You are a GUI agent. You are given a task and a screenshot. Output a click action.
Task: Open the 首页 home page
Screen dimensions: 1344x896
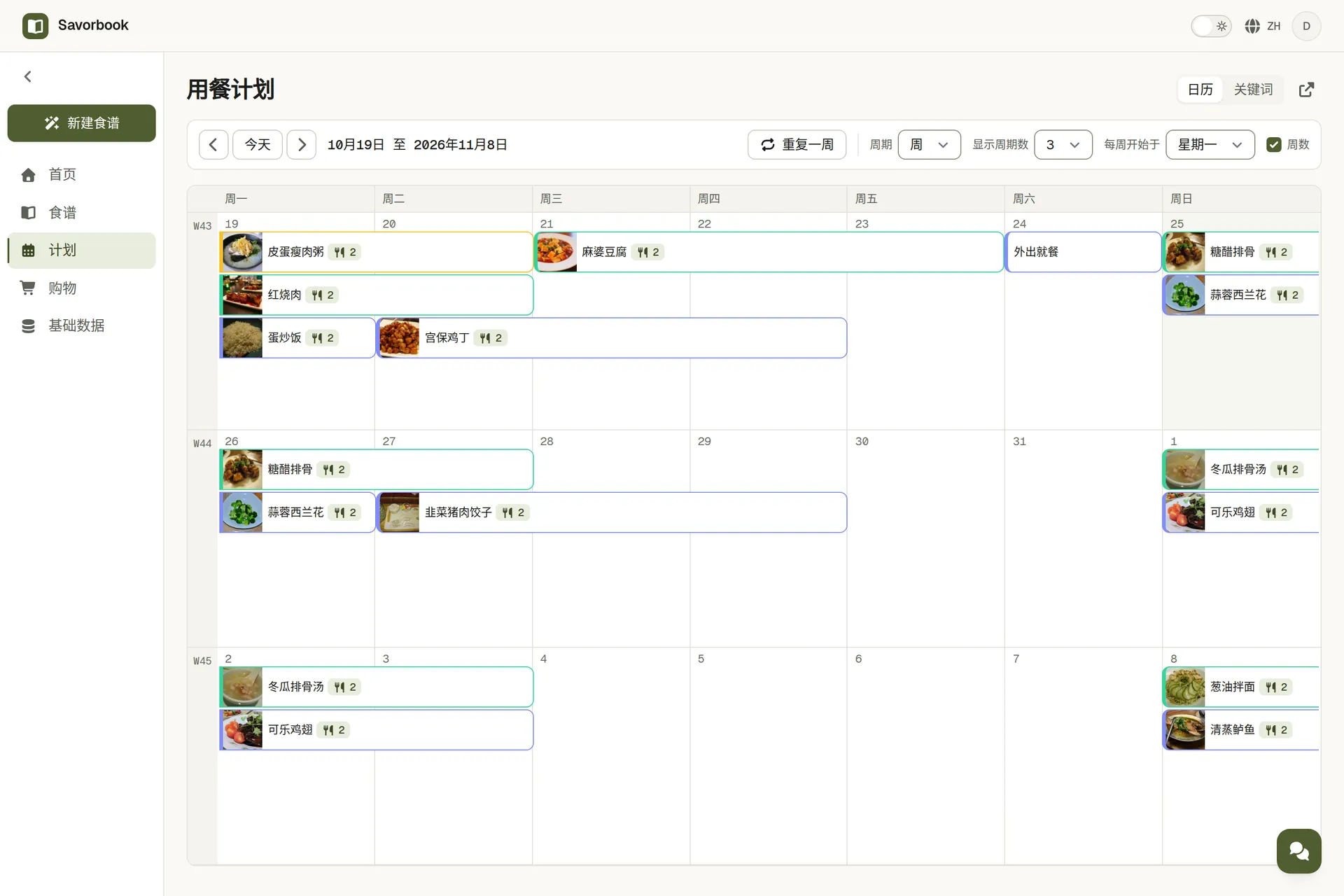pyautogui.click(x=81, y=174)
